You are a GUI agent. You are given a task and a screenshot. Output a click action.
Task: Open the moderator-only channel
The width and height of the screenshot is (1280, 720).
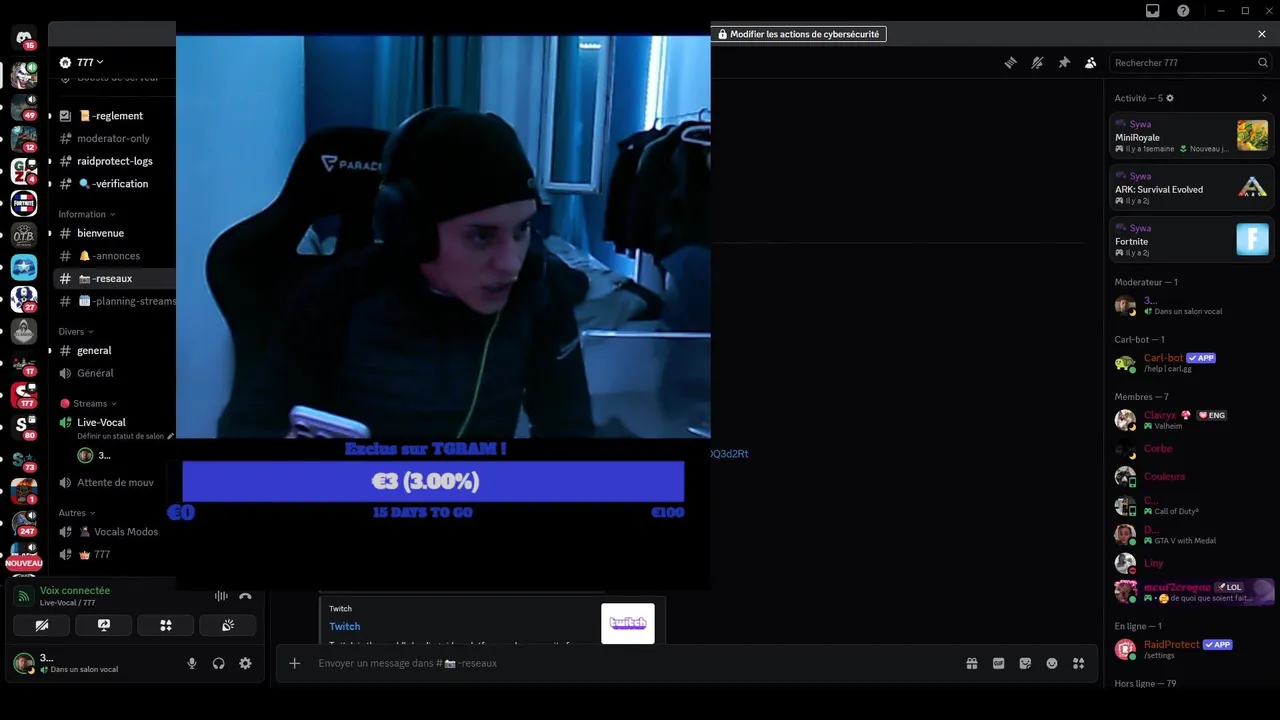point(114,138)
